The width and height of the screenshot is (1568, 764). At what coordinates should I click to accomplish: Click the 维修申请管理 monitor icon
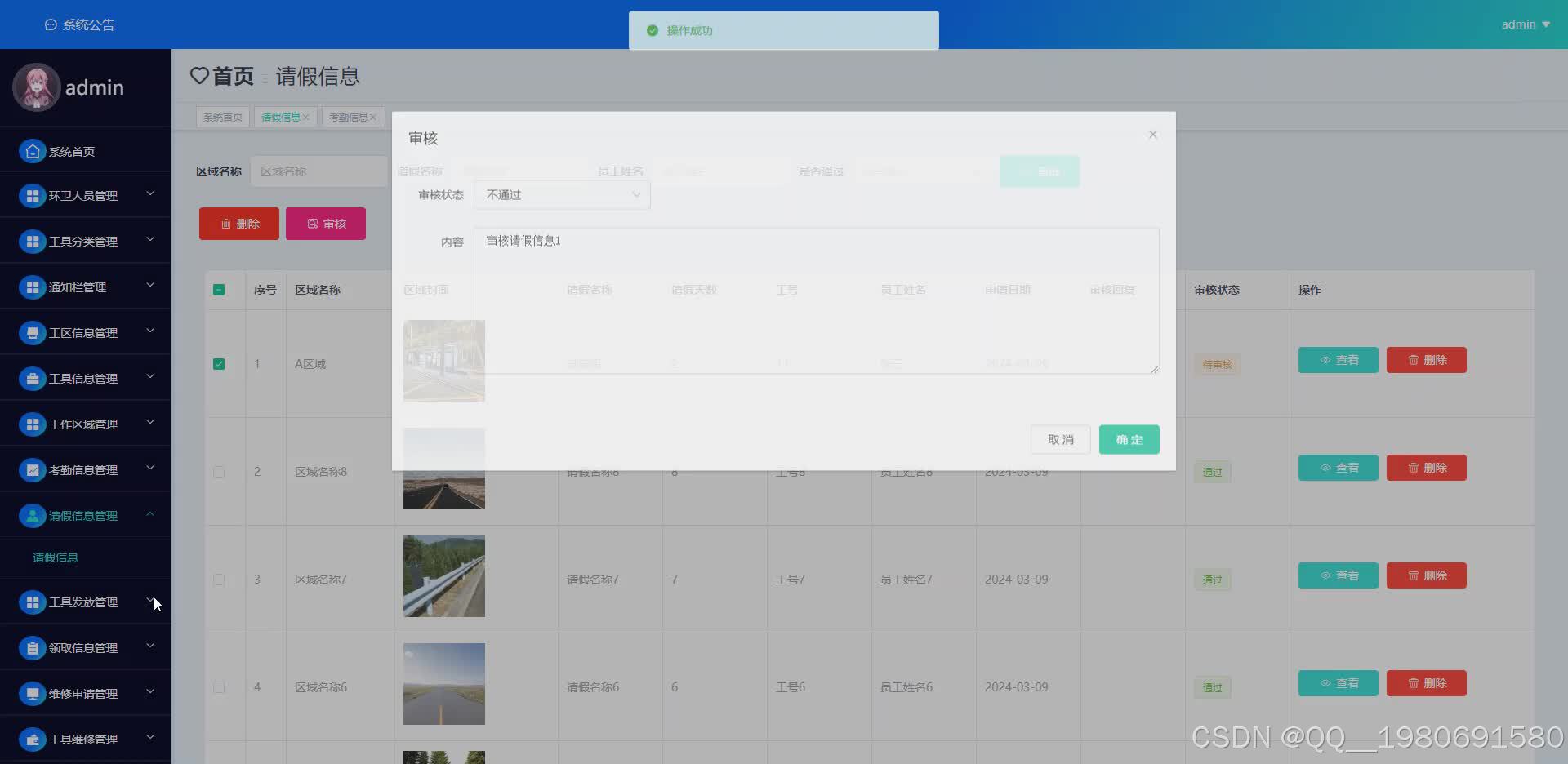[x=33, y=694]
